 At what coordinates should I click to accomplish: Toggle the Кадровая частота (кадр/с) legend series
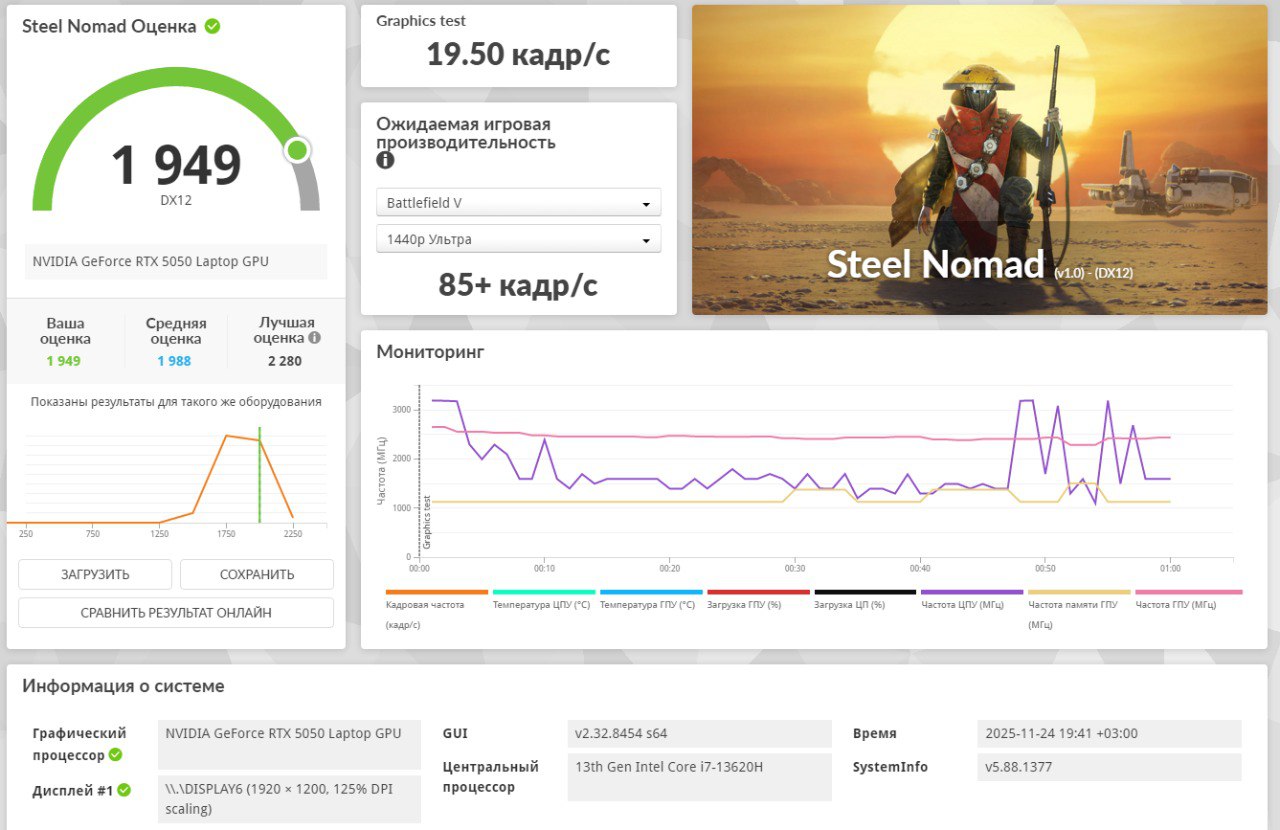click(436, 609)
